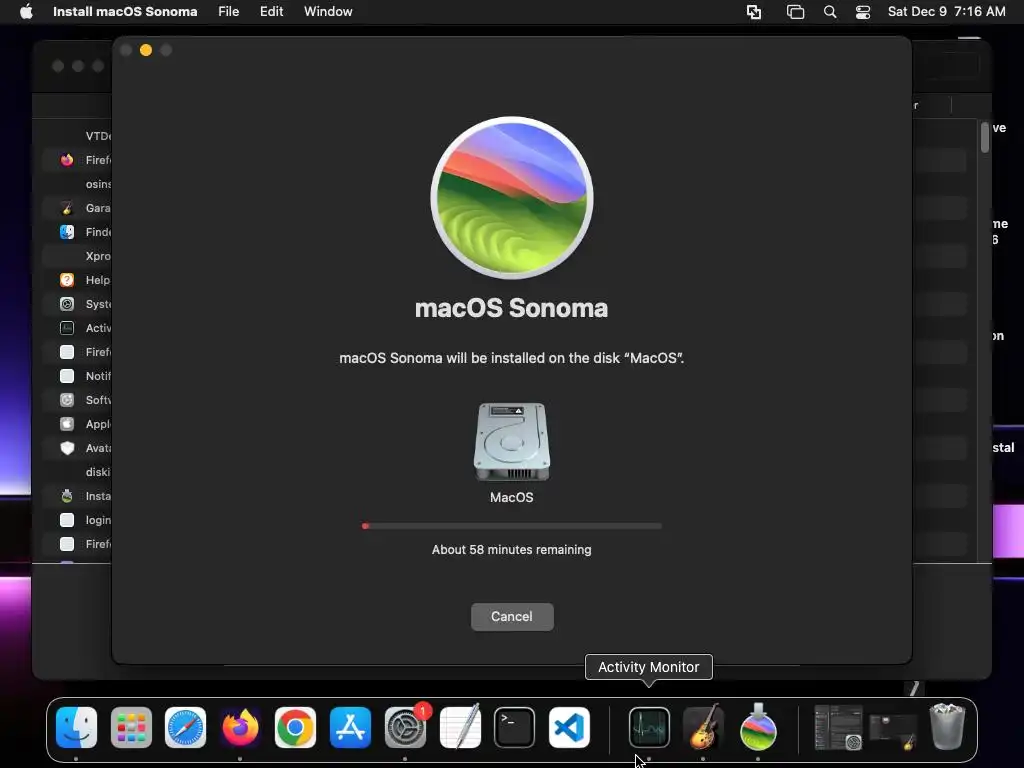Viewport: 1024px width, 768px height.
Task: Open the App Store from the Dock
Action: tap(350, 727)
